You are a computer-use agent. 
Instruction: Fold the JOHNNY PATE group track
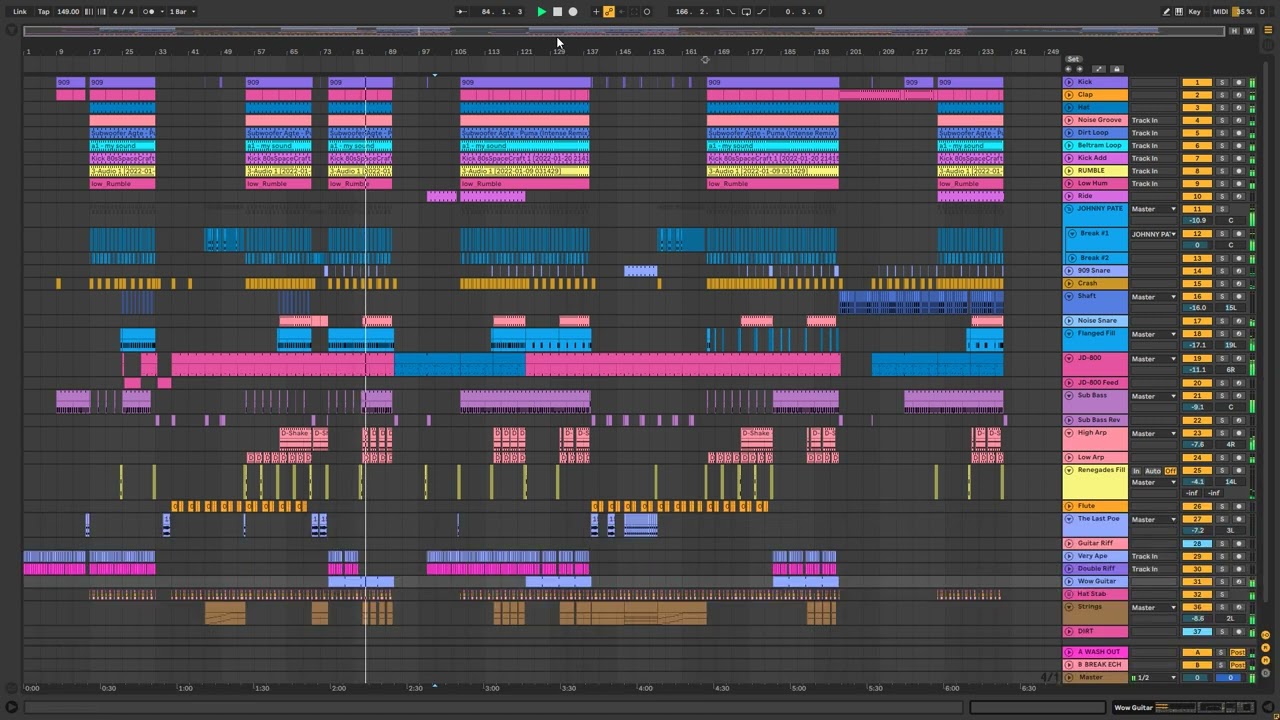click(x=1069, y=209)
